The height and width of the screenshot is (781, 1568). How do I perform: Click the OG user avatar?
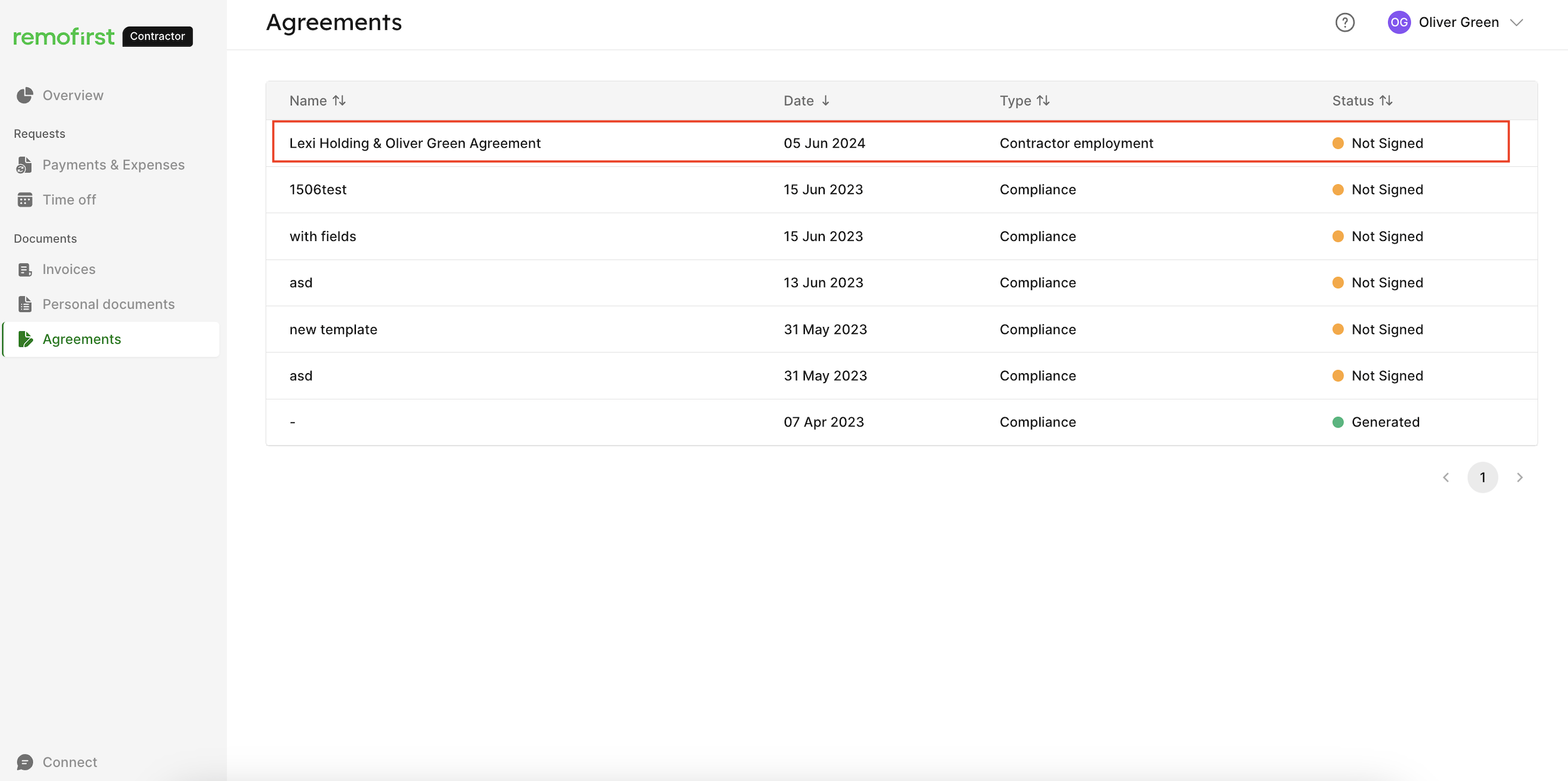(1399, 23)
